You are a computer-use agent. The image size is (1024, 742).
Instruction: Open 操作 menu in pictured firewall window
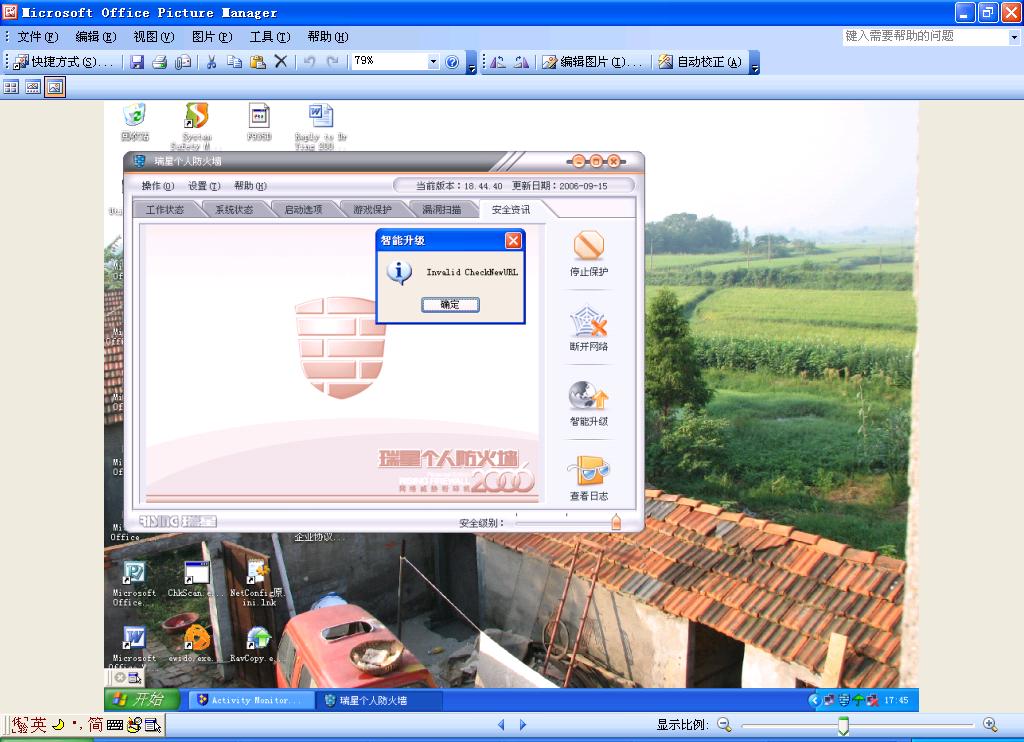point(157,186)
